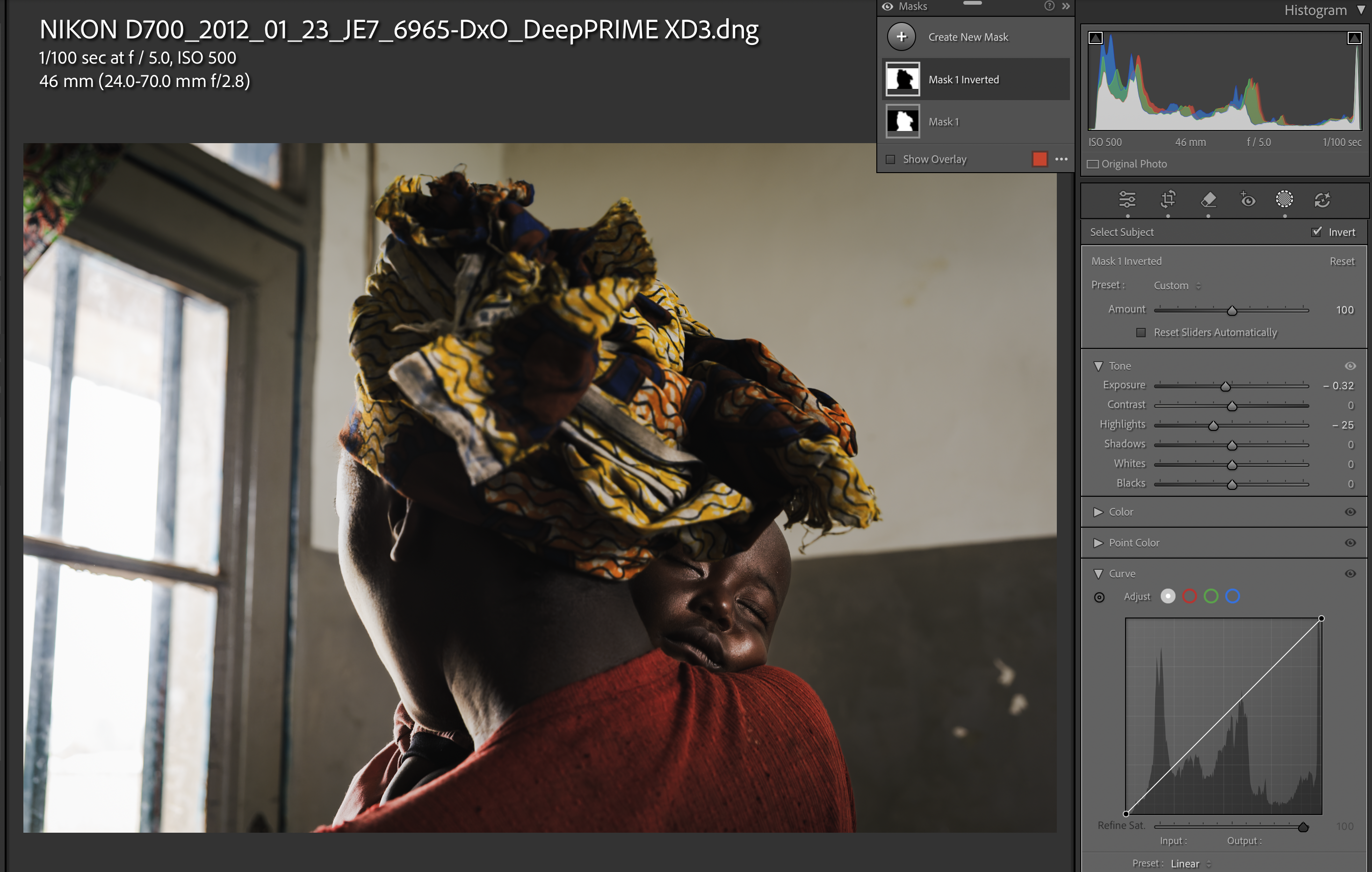
Task: Click the plus icon for Create New Mask
Action: tap(902, 37)
